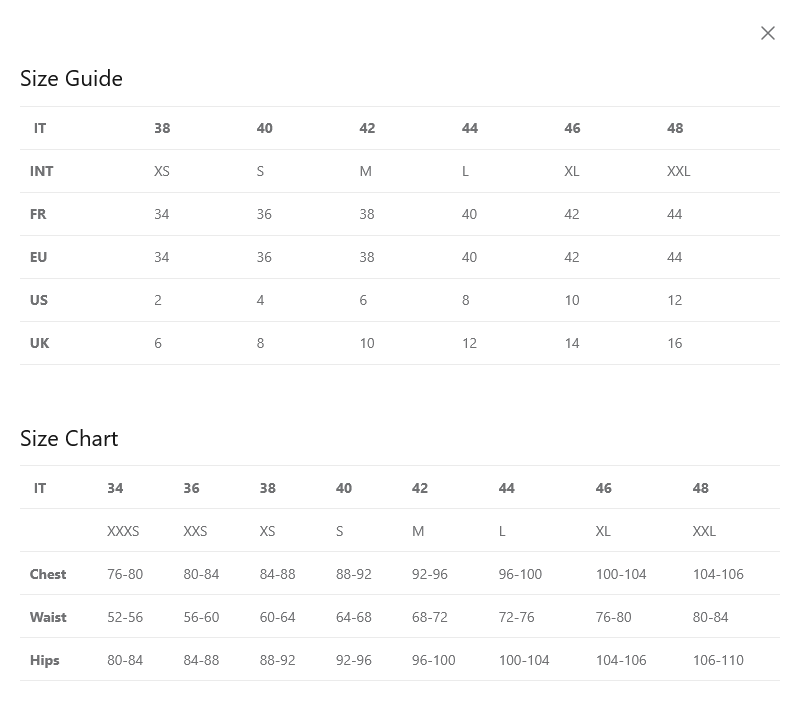
Task: Select the UK row label
Action: tap(39, 343)
